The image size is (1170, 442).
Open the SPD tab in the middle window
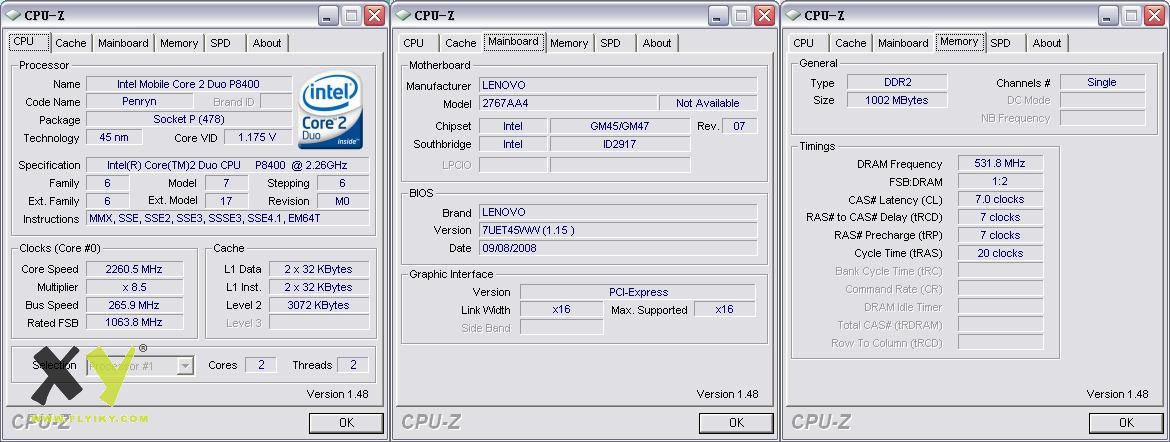610,43
